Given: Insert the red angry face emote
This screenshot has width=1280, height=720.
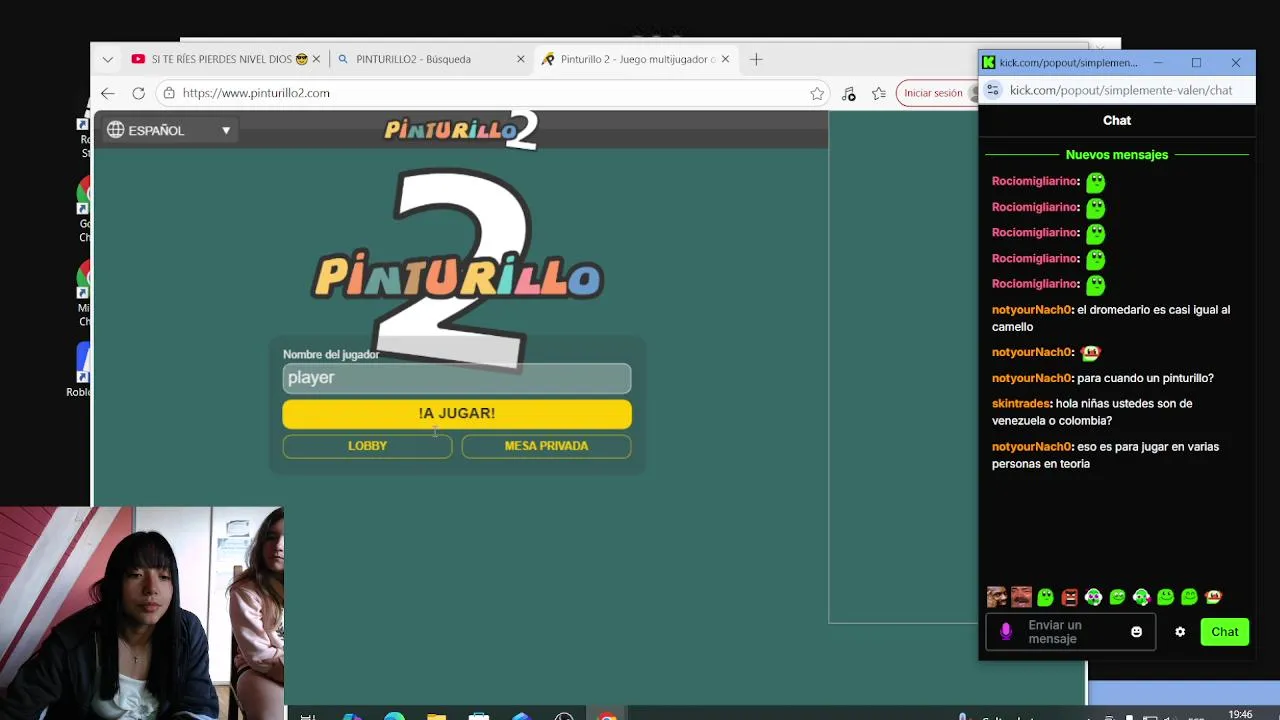Looking at the screenshot, I should point(1069,597).
